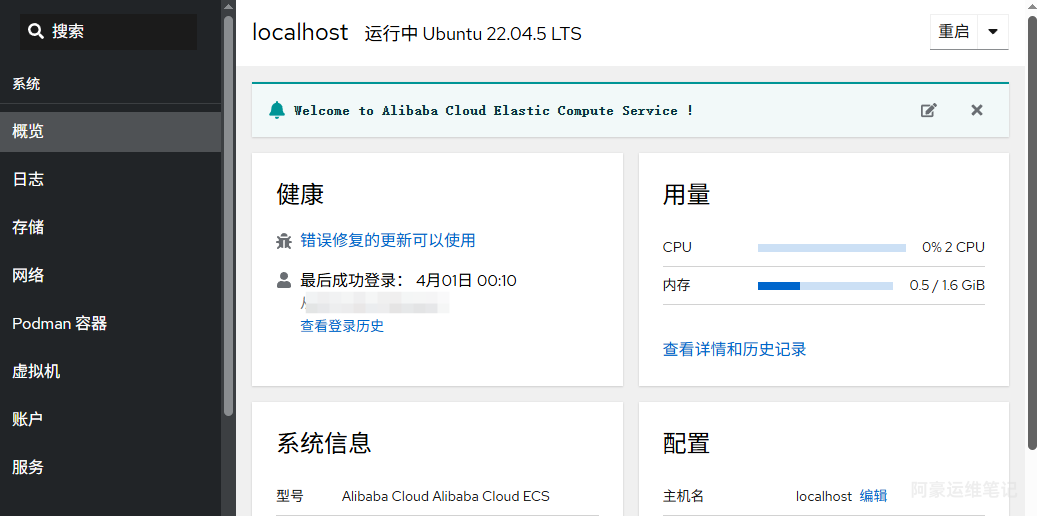Edit the welcome banner with pencil icon
The image size is (1037, 516).
[x=929, y=110]
